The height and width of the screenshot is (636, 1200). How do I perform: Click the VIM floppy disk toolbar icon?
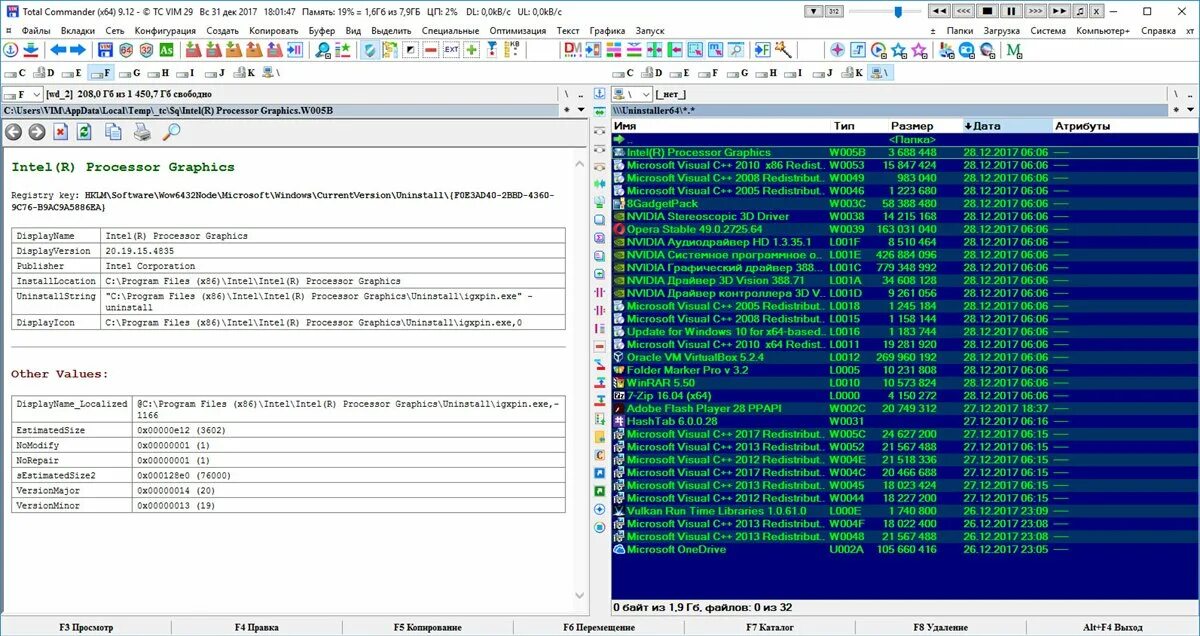point(105,50)
